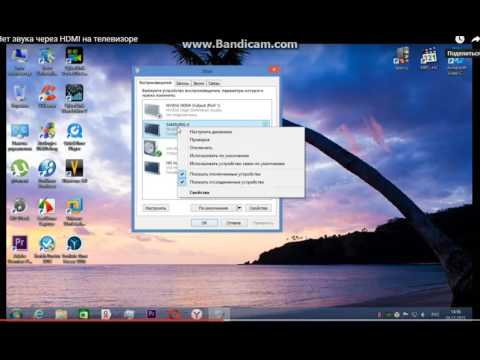Image resolution: width=480 pixels, height=360 pixels.
Task: Click the По умолчанию button
Action: [x=213, y=208]
